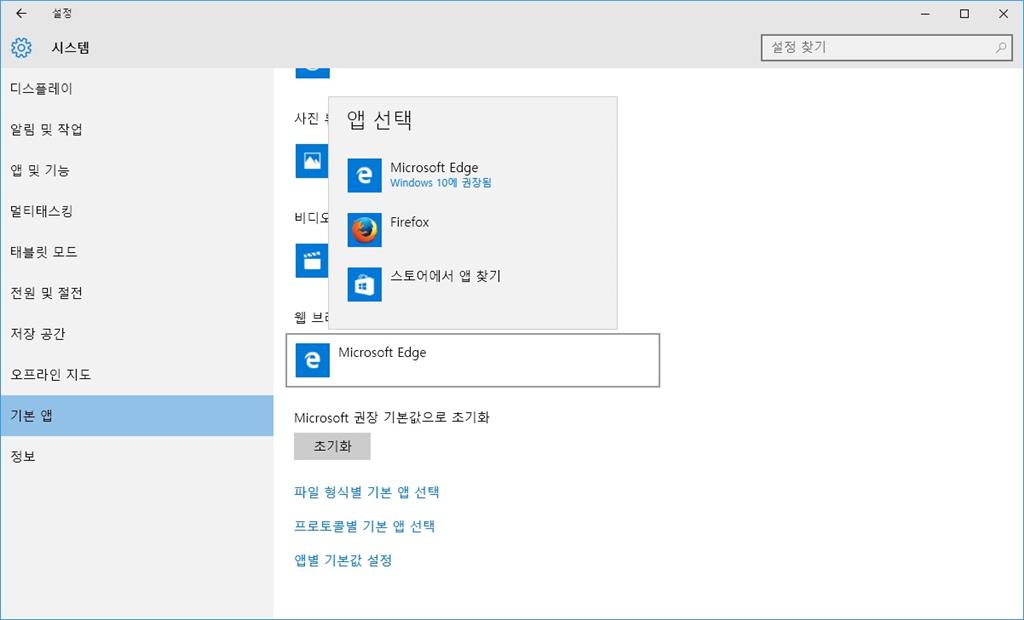Open 앱별 기본값 설정 link
The width and height of the screenshot is (1024, 620).
coord(343,560)
